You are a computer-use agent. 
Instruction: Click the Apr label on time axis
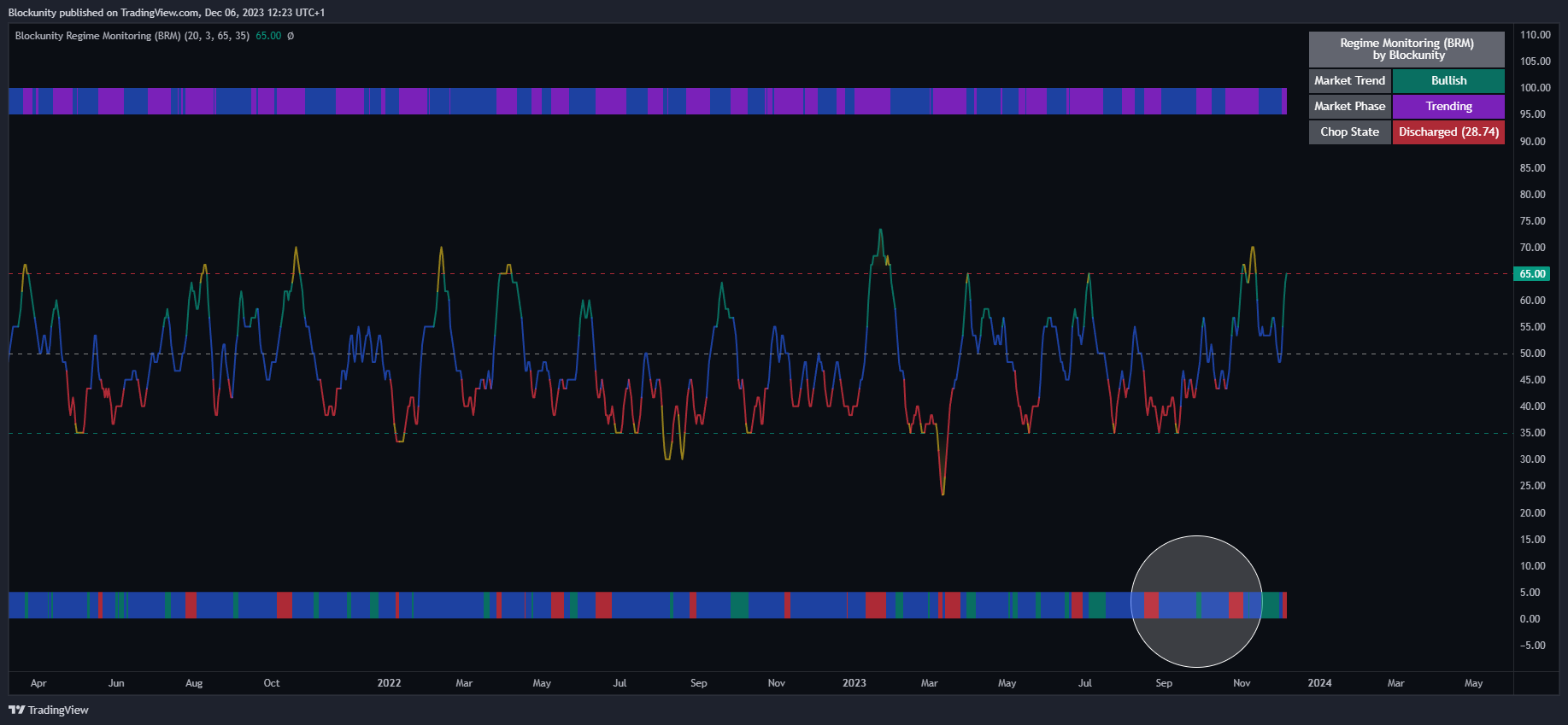pos(38,683)
